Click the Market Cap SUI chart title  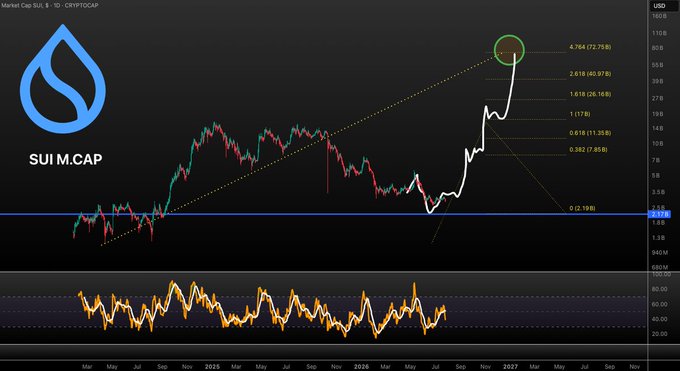pos(49,5)
